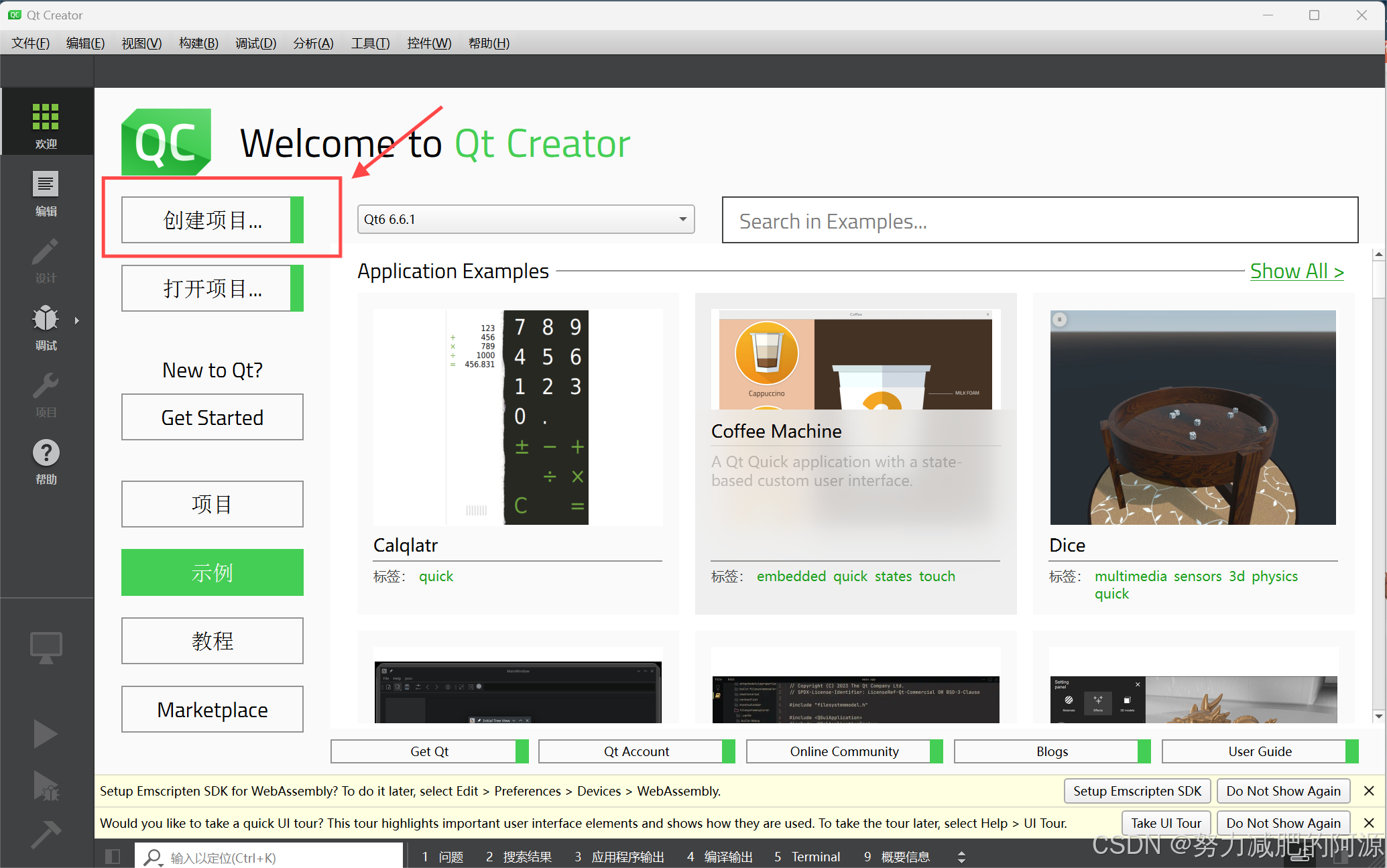Viewport: 1387px width, 868px height.
Task: Toggle the left sidebar visibility icon
Action: point(113,857)
